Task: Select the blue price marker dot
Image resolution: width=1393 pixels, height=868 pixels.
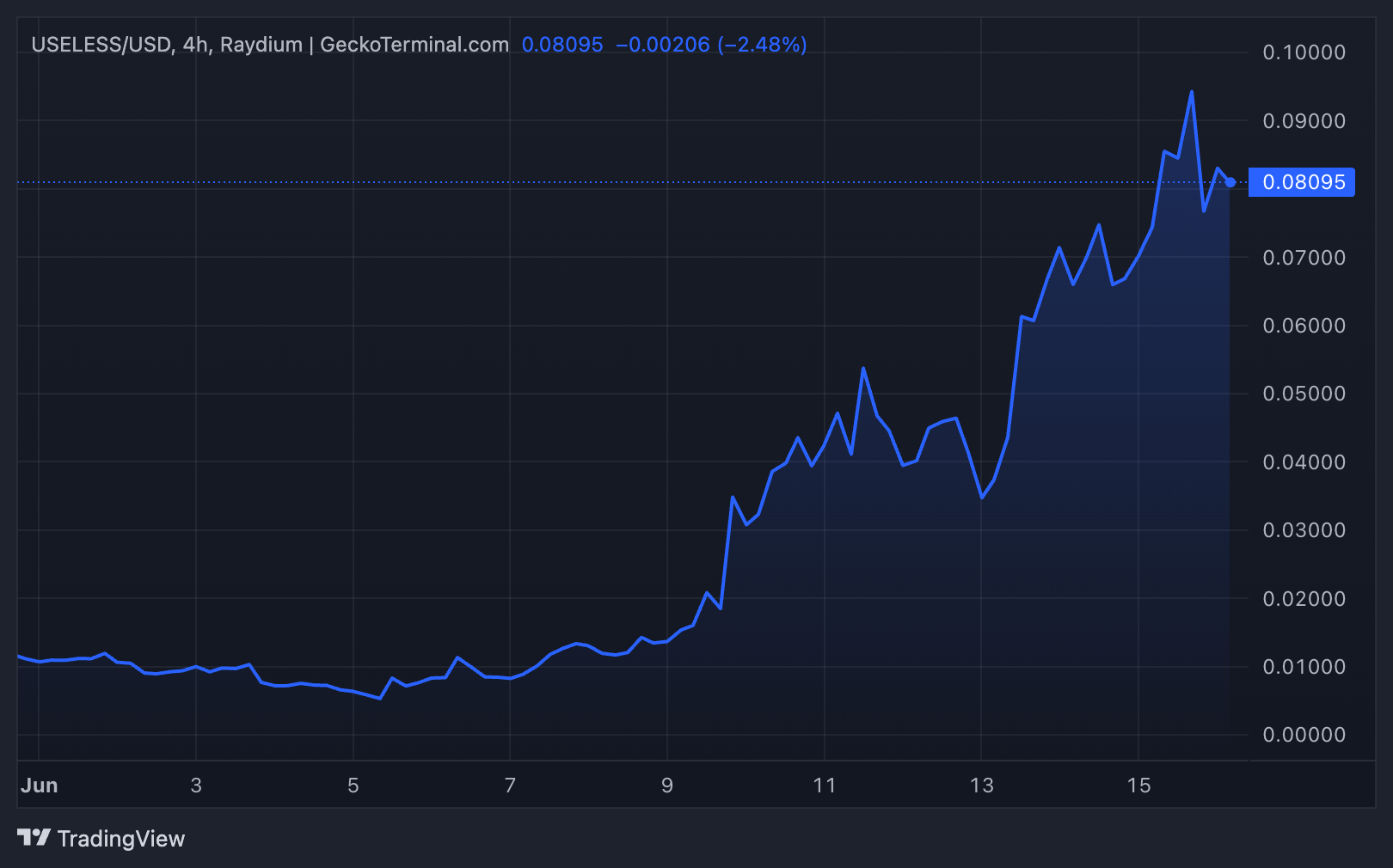Action: coord(1231,182)
